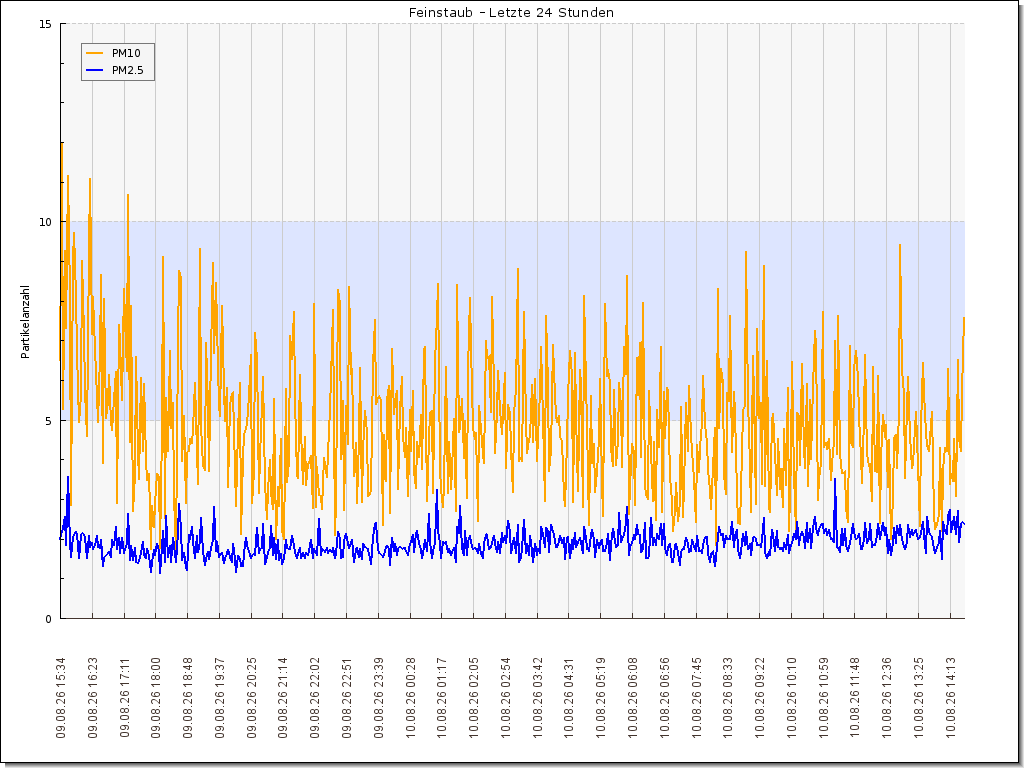Viewport: 1024px width, 768px height.
Task: Click the time label 10.08.26 07:45
Action: tap(697, 697)
